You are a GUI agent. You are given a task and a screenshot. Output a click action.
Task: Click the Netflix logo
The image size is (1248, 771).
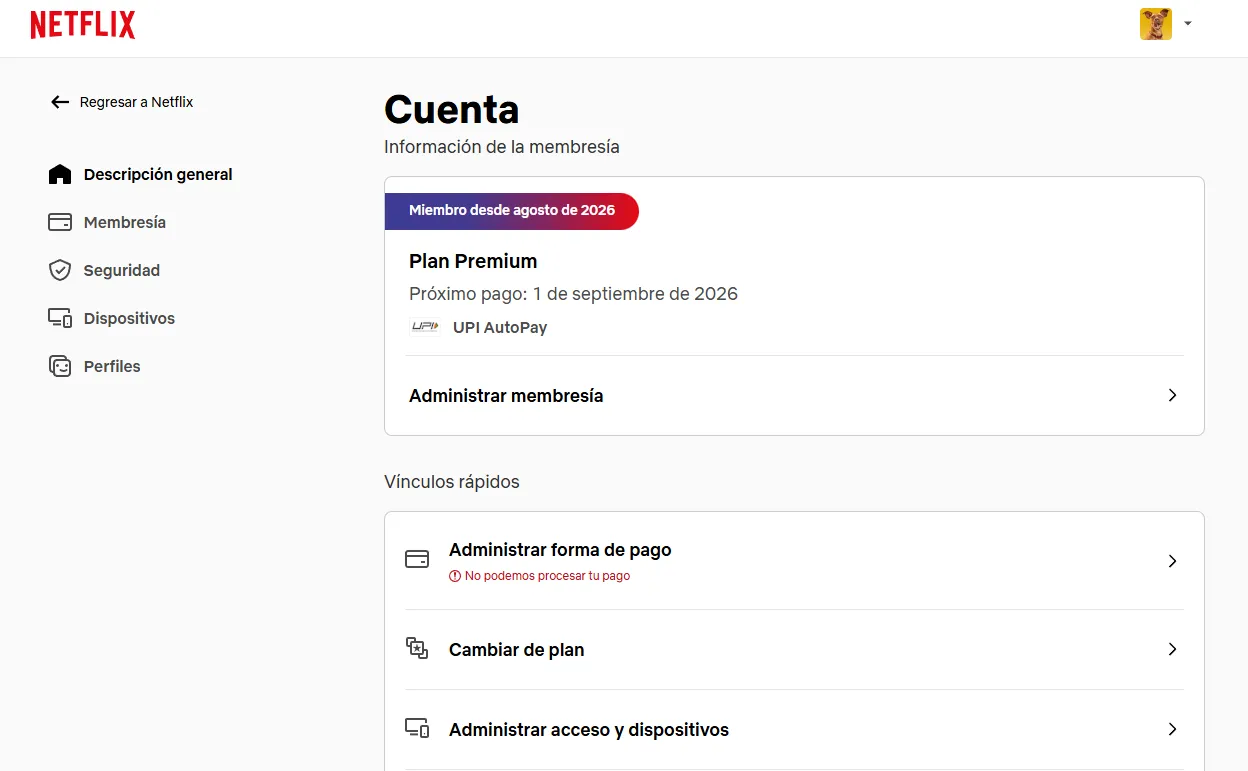tap(83, 25)
